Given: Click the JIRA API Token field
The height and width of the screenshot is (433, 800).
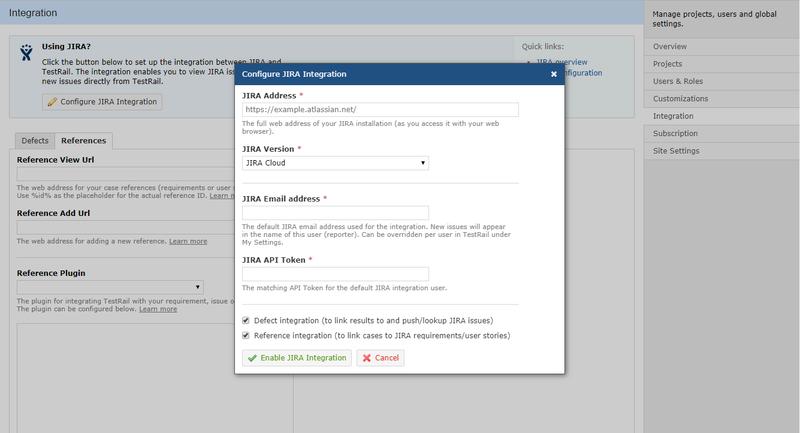Looking at the screenshot, I should click(x=335, y=274).
